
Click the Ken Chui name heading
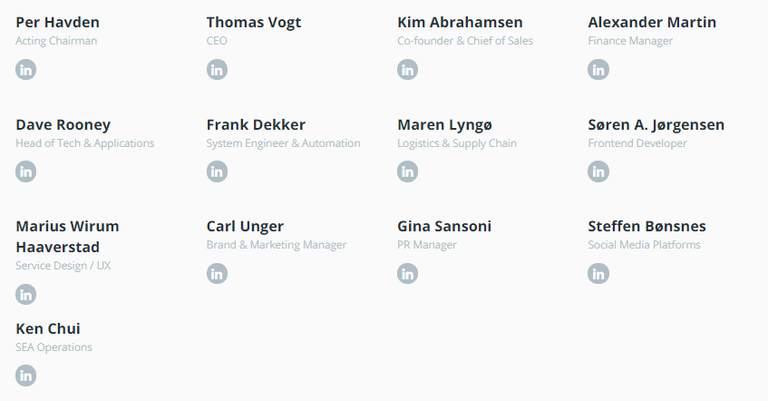[48, 329]
